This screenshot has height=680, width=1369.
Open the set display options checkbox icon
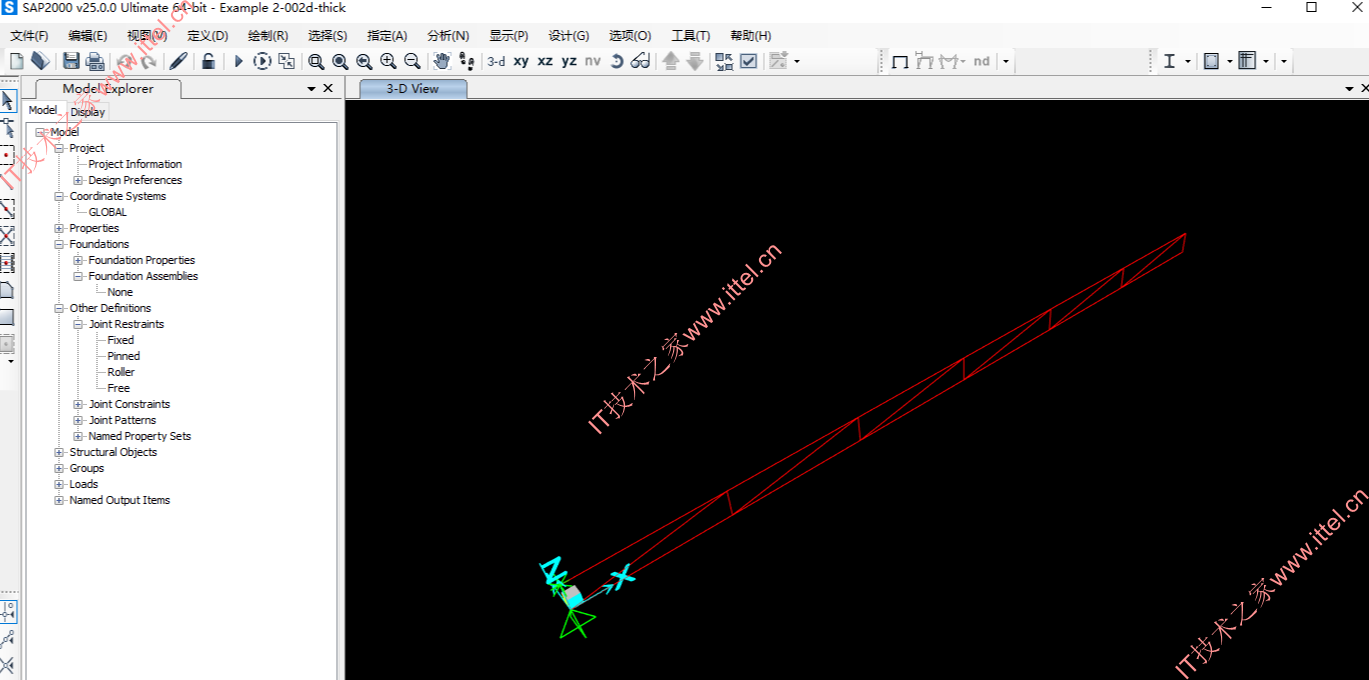click(x=748, y=61)
